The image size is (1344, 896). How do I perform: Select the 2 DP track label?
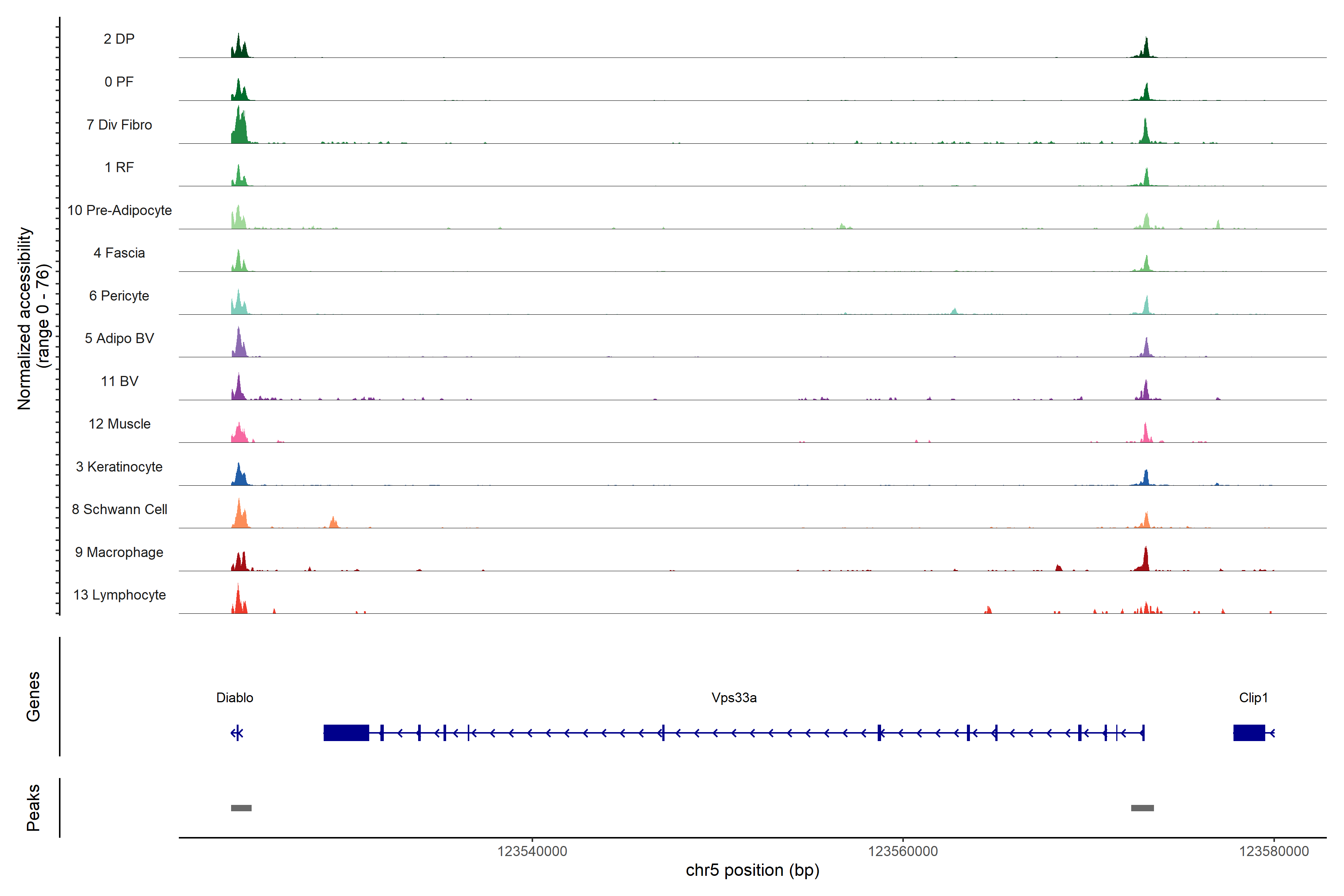119,39
